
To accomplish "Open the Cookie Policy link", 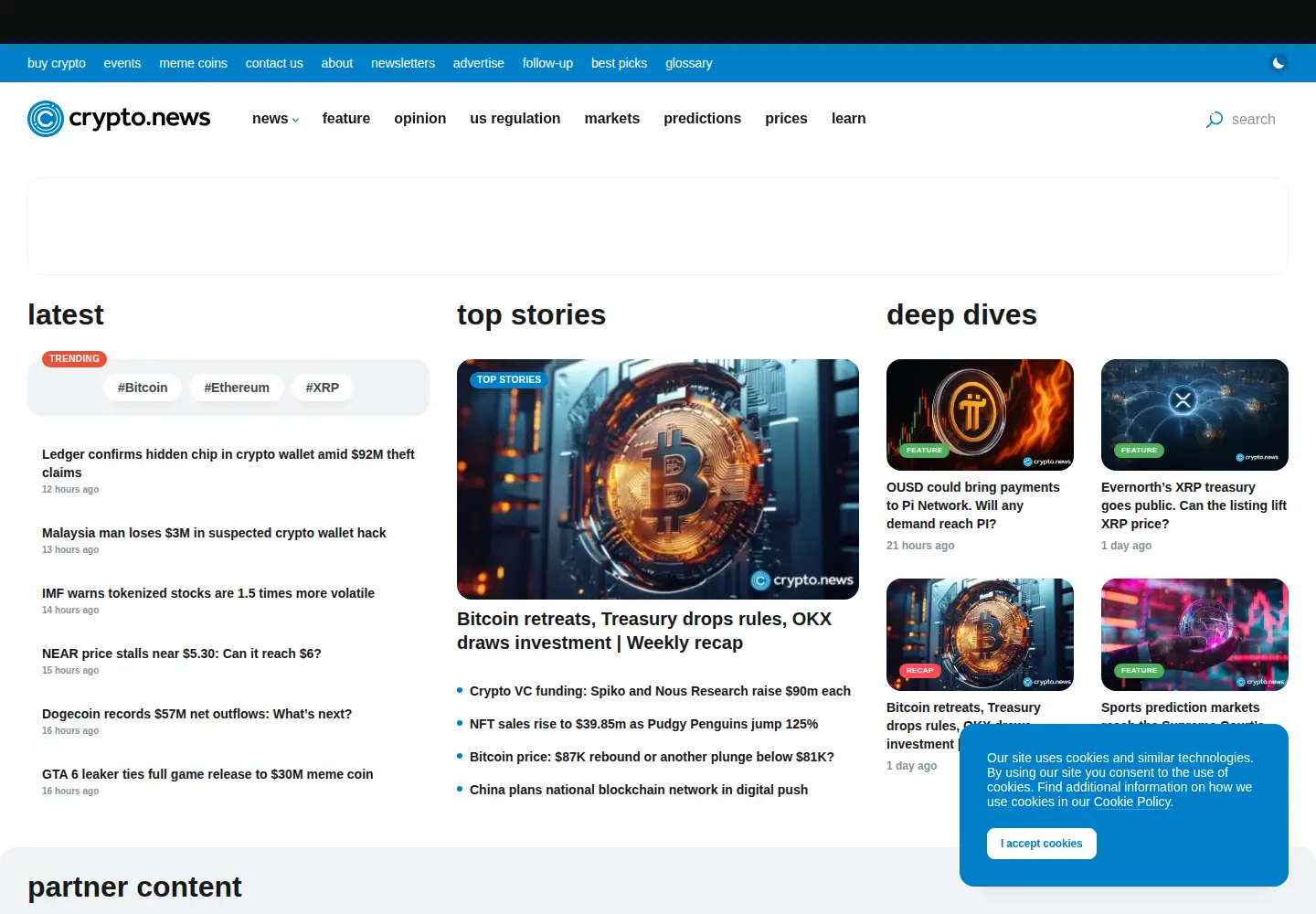I will pos(1132,802).
